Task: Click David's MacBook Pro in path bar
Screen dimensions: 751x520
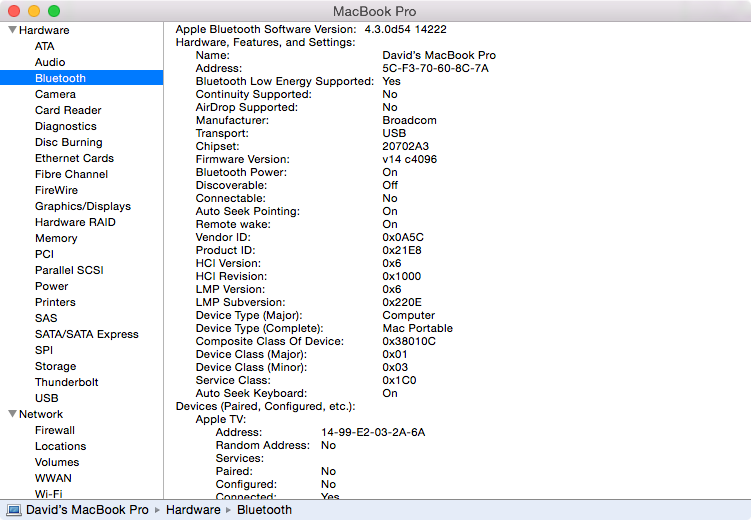Action: pos(87,510)
